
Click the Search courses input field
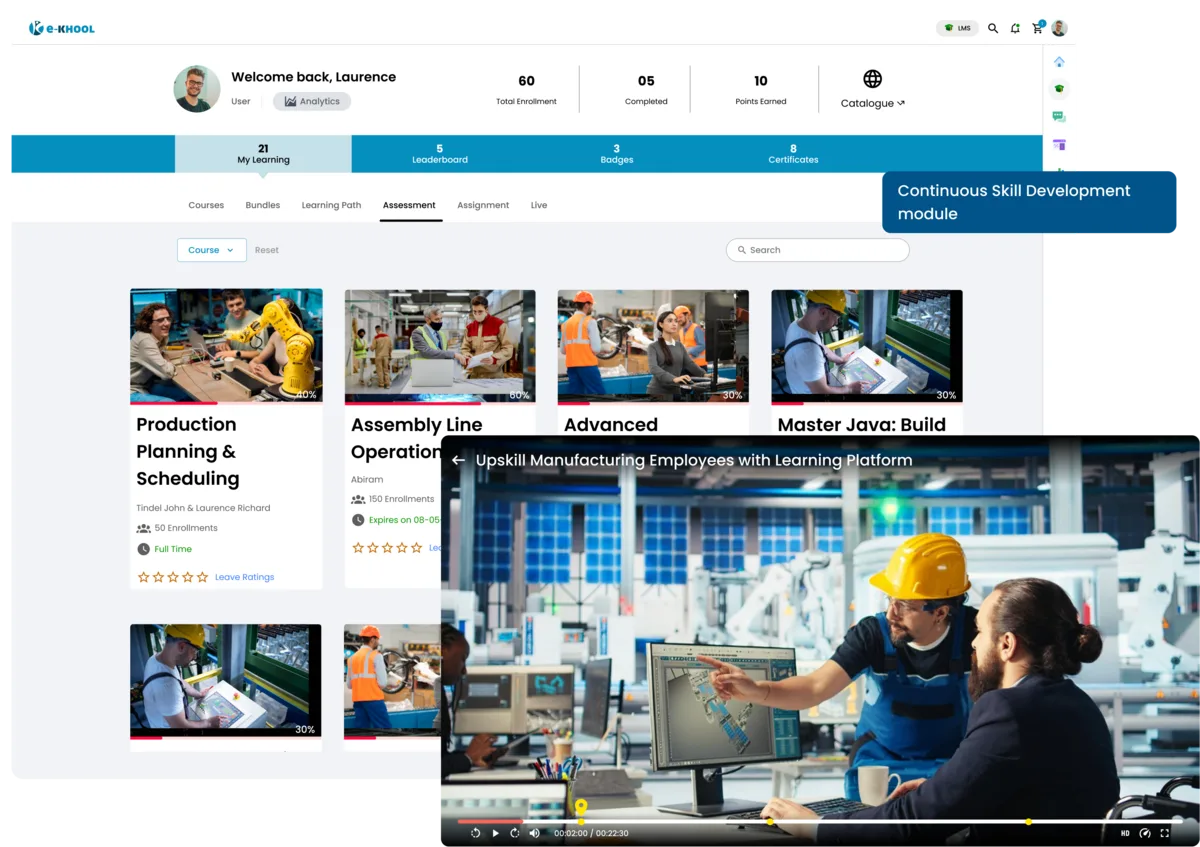pyautogui.click(x=818, y=250)
